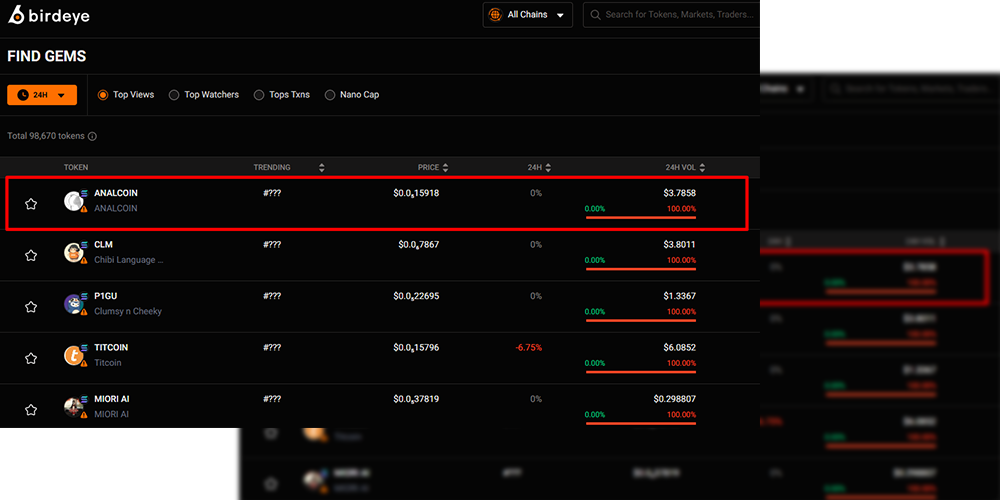Sort by the TRENDING column arrows
The width and height of the screenshot is (1000, 500).
(321, 168)
